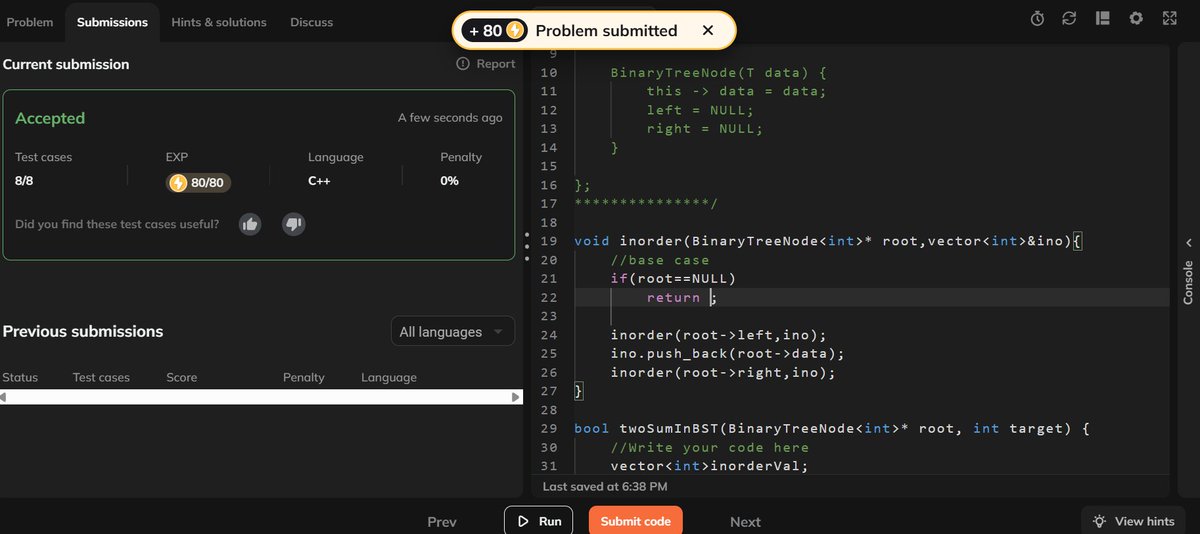Go to the Discuss tab
This screenshot has width=1200, height=534.
pyautogui.click(x=312, y=22)
